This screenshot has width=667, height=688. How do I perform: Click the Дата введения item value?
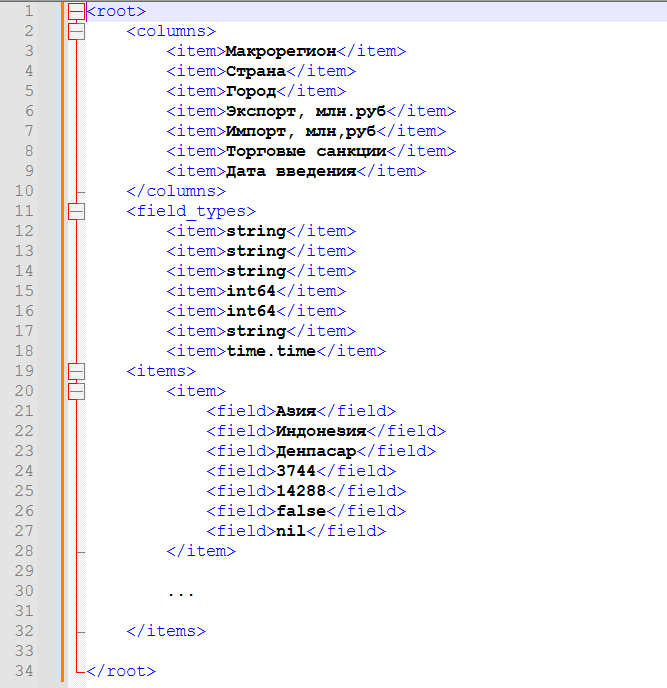point(291,171)
